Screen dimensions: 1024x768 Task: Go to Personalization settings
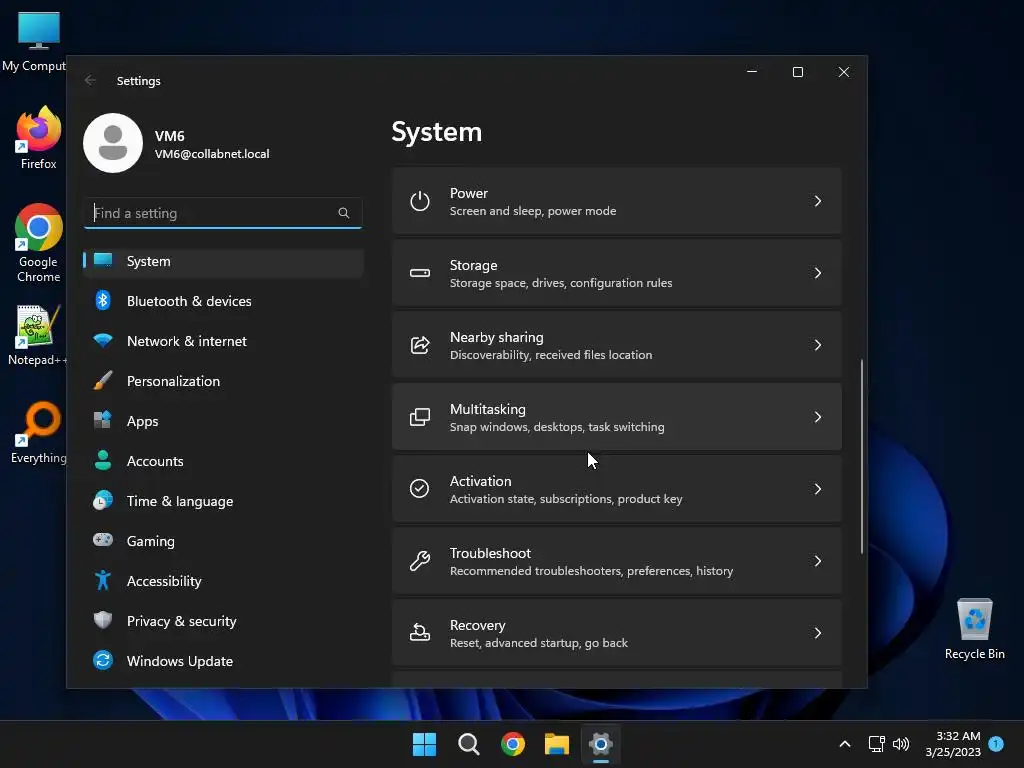point(223,381)
